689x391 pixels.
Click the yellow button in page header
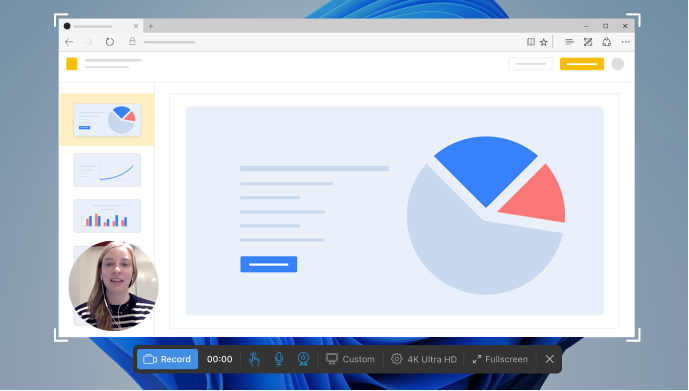tap(582, 64)
